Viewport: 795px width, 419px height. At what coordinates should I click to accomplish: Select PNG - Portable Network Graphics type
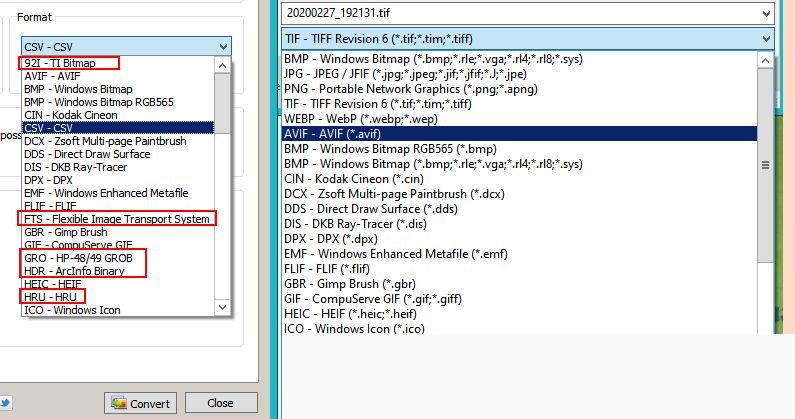tap(519, 89)
